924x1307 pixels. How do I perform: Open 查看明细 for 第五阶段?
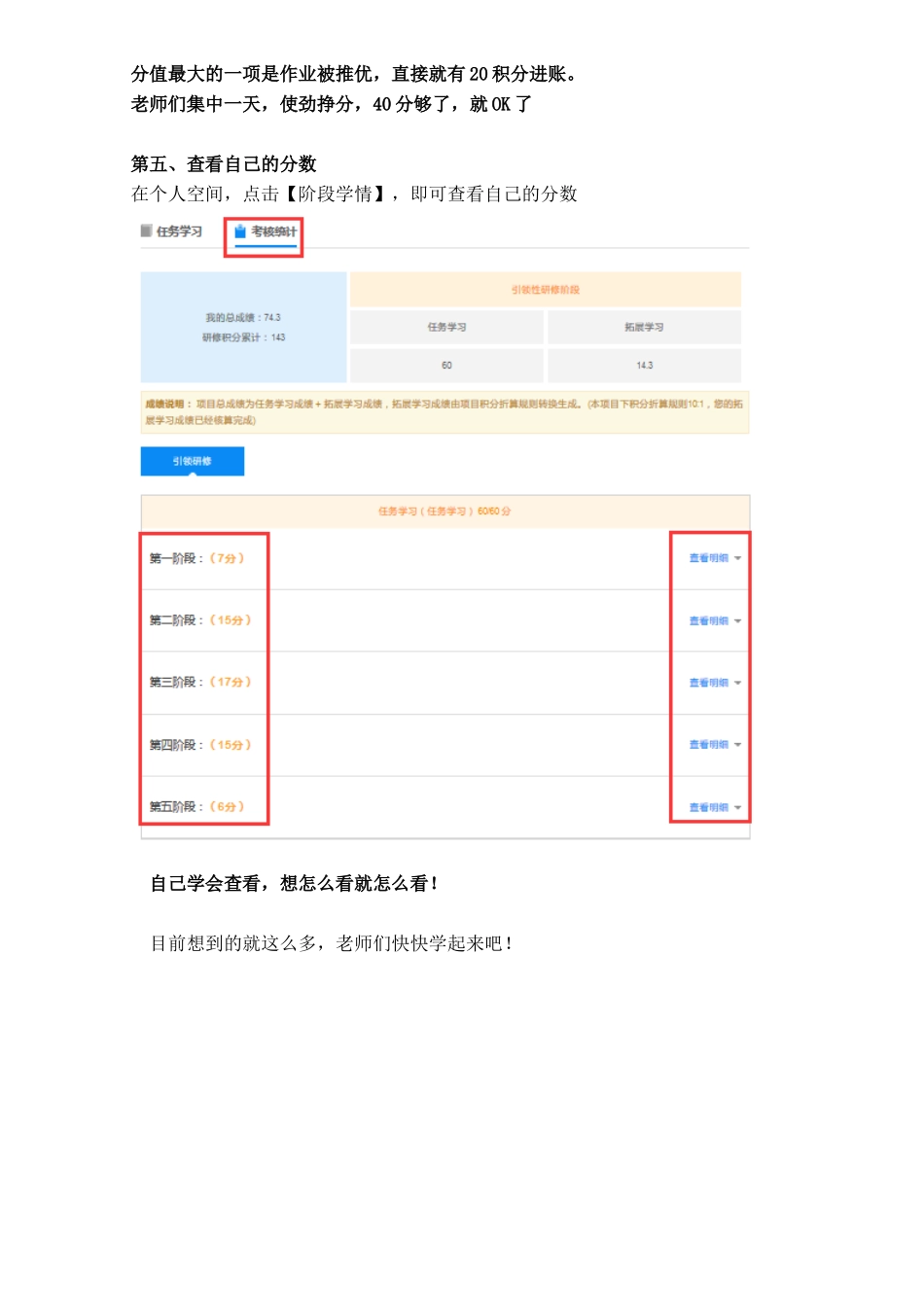(708, 807)
